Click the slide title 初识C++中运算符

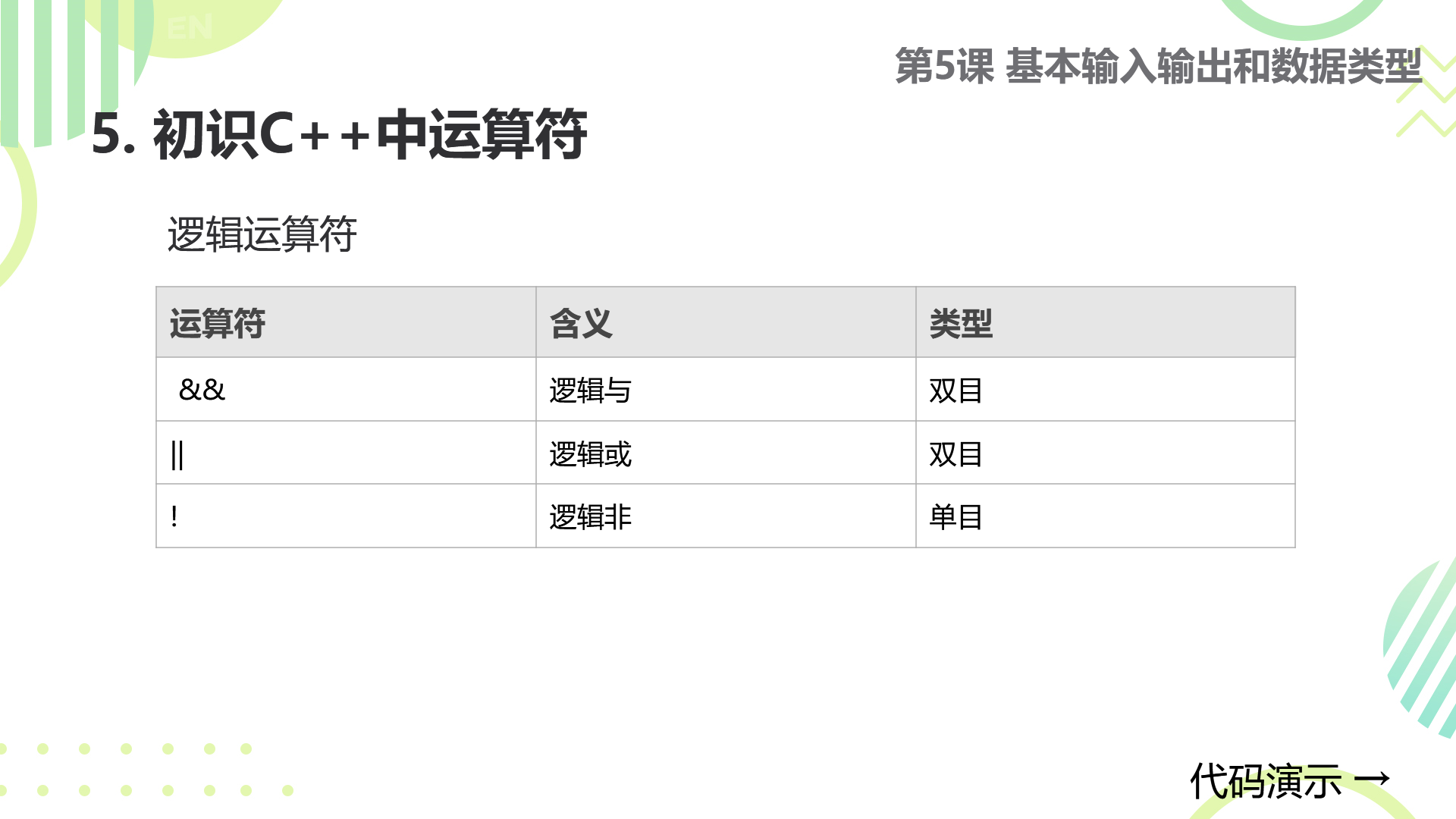(x=339, y=134)
